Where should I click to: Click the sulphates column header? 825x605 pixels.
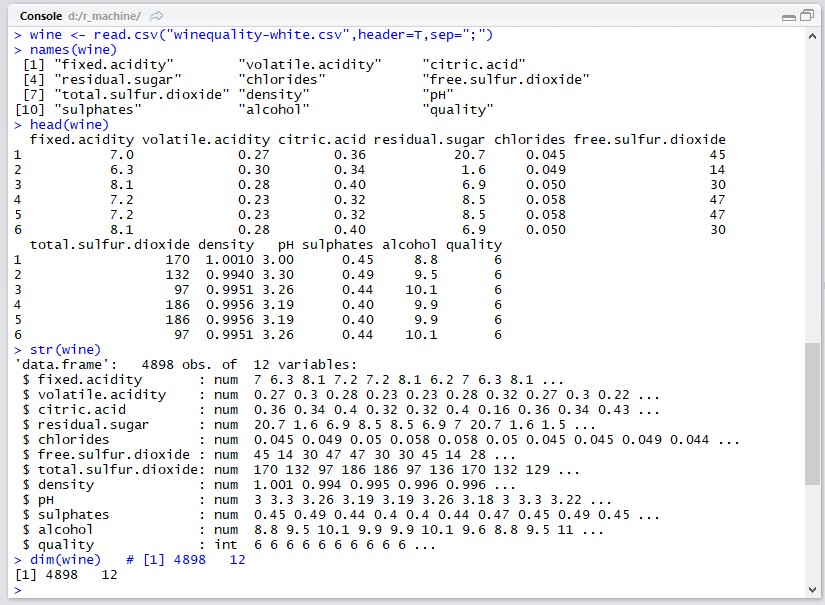[337, 245]
